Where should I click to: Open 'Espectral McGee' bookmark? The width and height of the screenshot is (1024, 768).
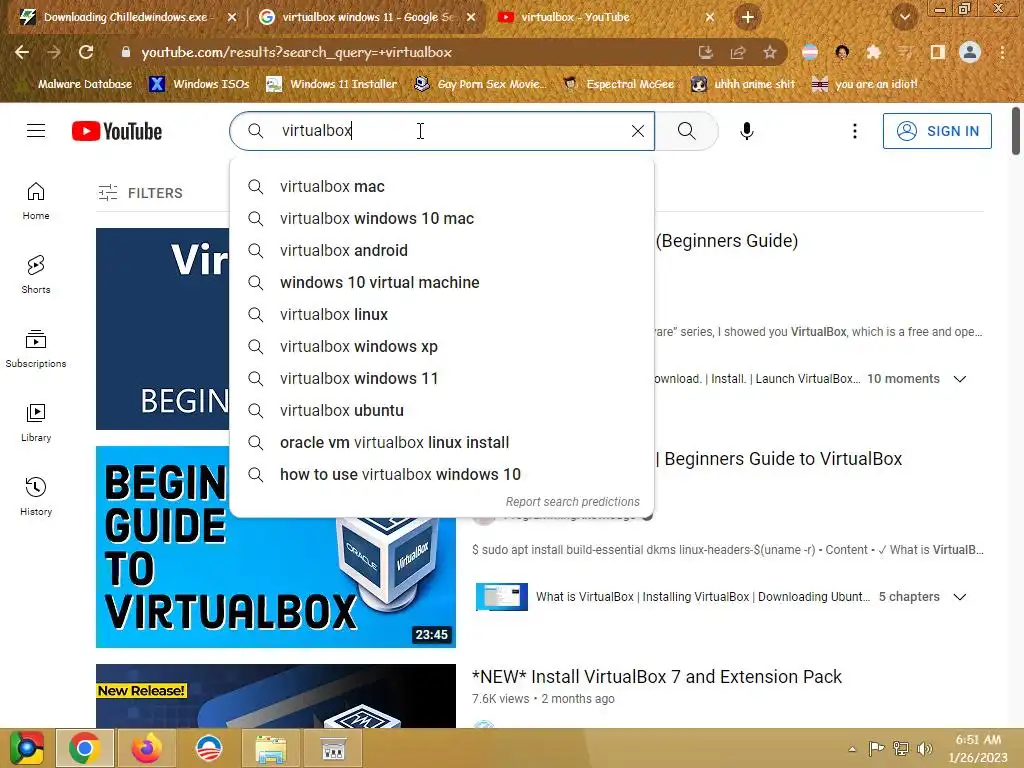click(618, 84)
